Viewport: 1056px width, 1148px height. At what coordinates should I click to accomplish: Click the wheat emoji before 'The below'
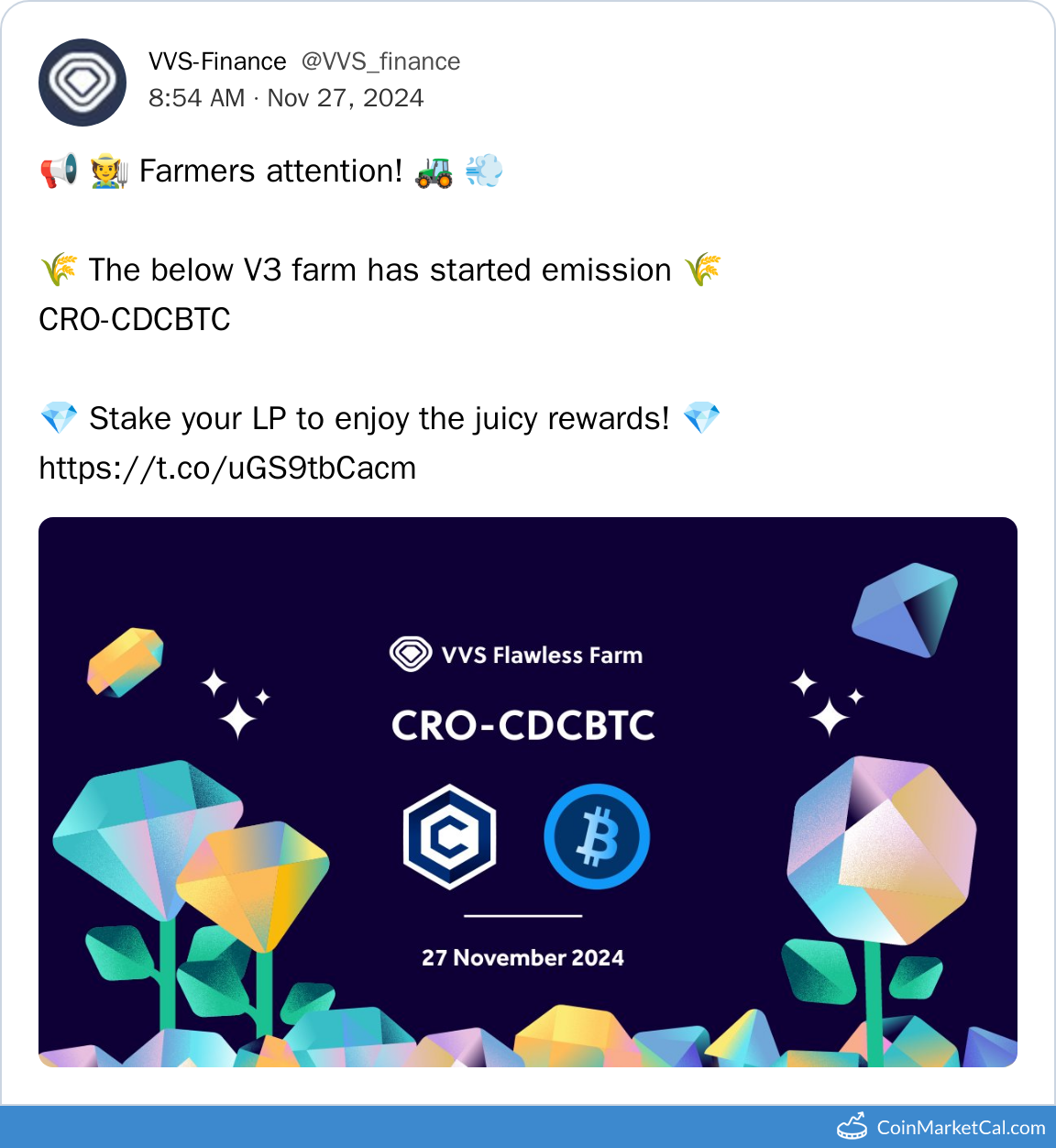coord(59,270)
